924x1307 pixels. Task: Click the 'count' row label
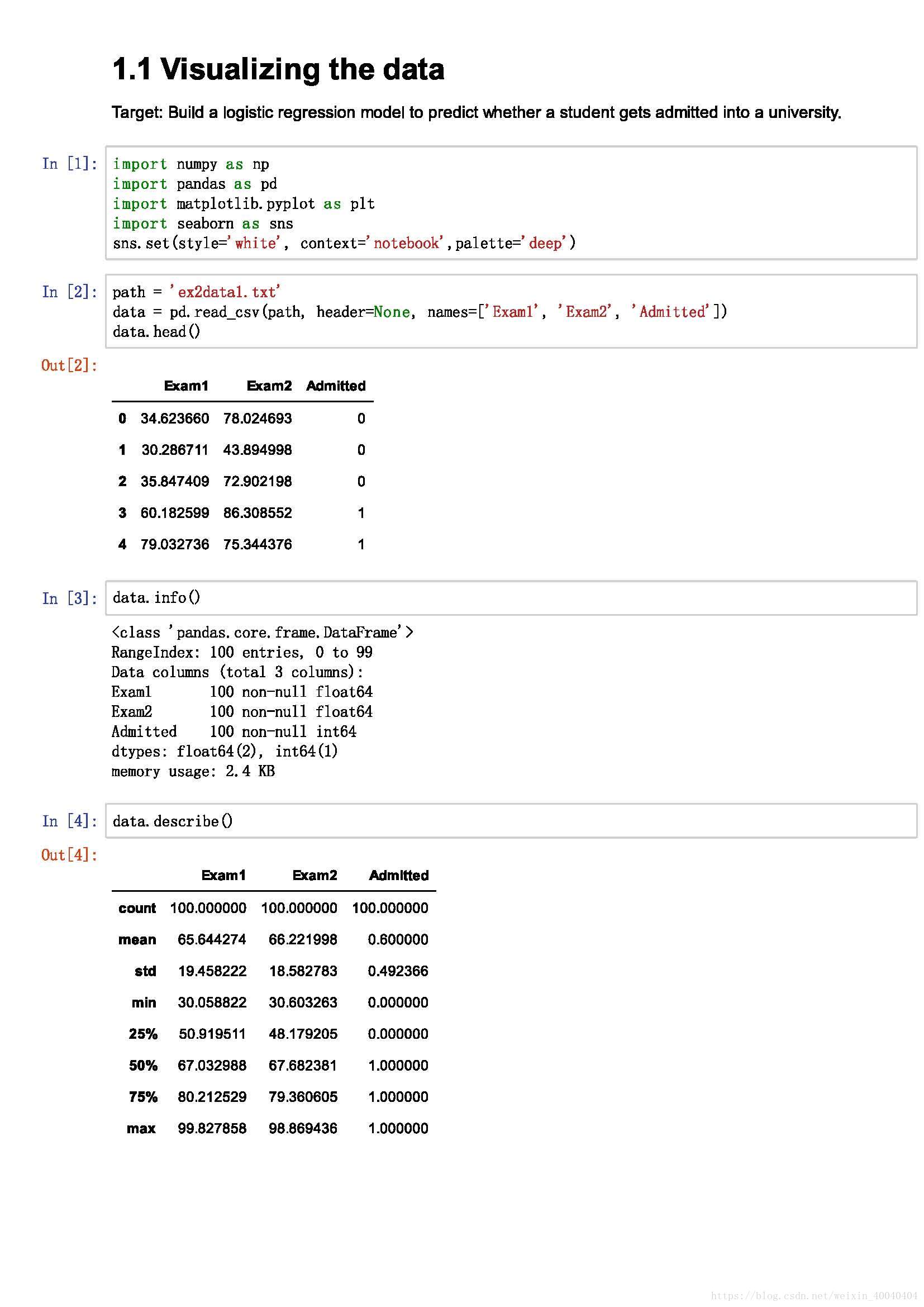[137, 909]
